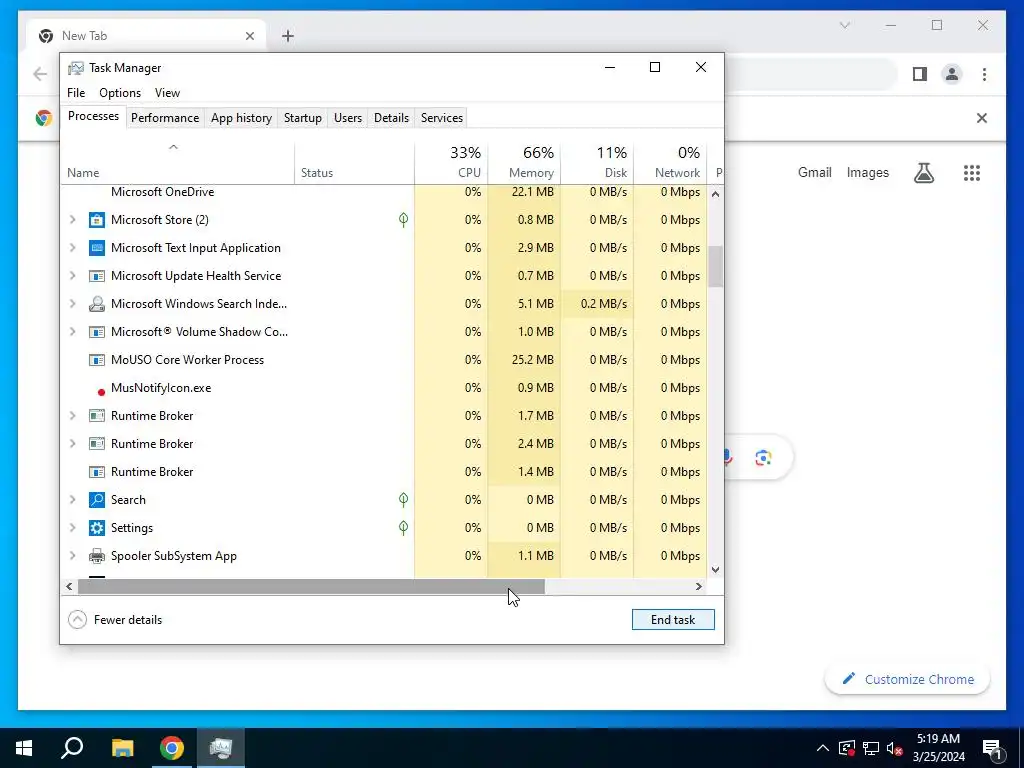Switch to the Users tab
The image size is (1024, 768).
pyautogui.click(x=347, y=118)
